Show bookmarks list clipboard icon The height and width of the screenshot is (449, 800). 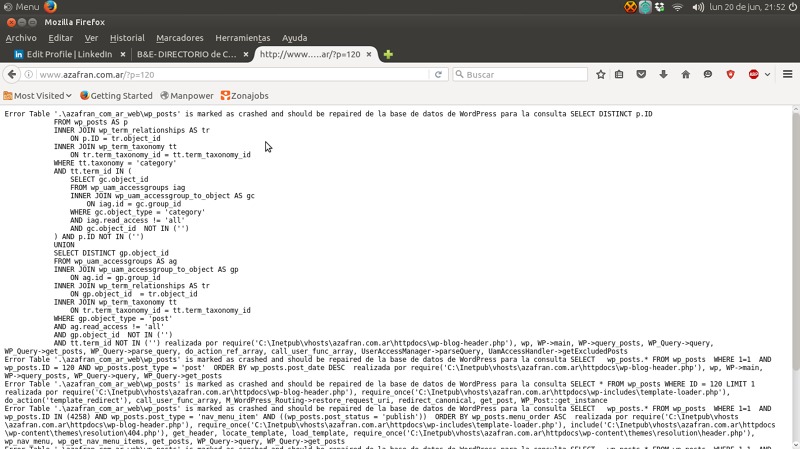(620, 75)
